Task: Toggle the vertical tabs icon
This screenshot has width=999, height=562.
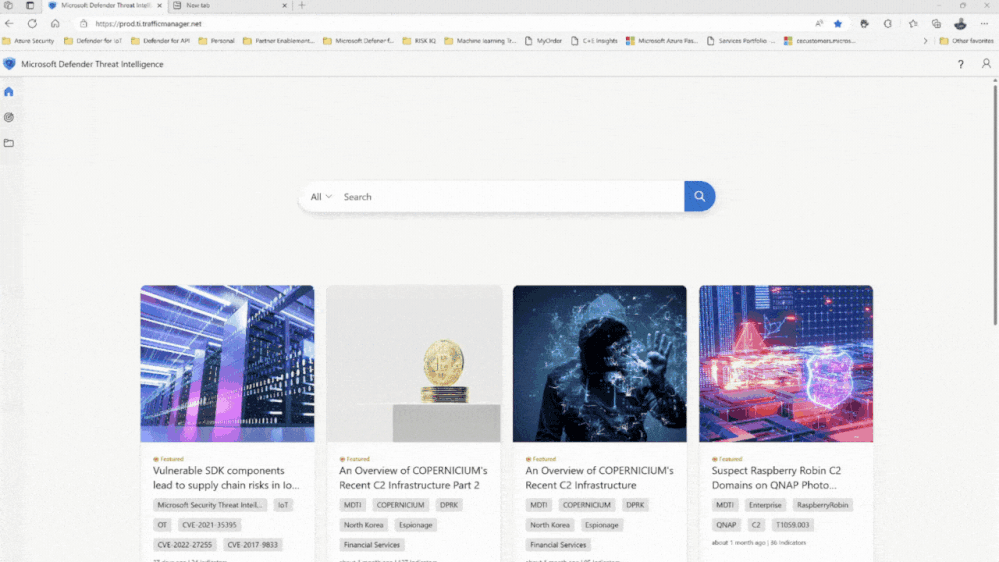Action: [x=30, y=5]
